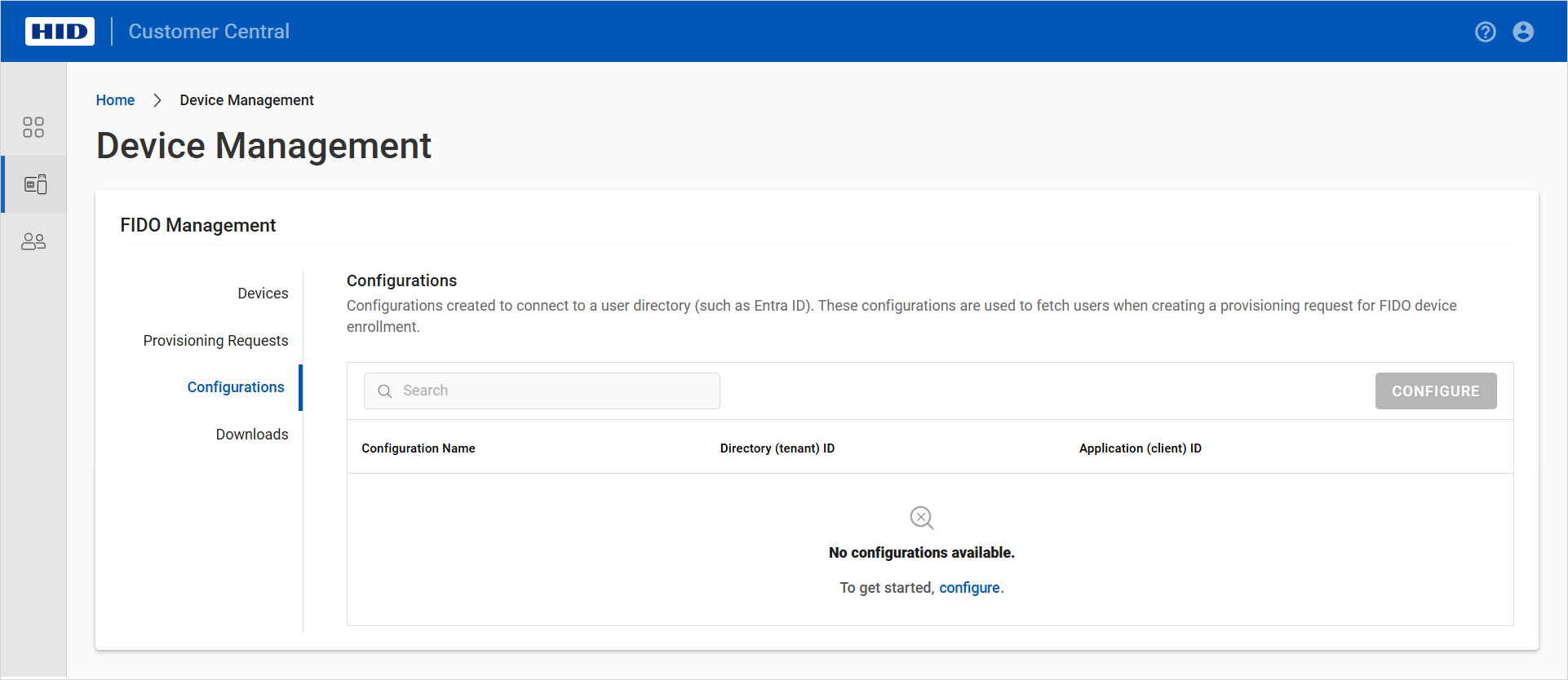Image resolution: width=1568 pixels, height=680 pixels.
Task: Click Device Management breadcrumb text
Action: tap(246, 100)
